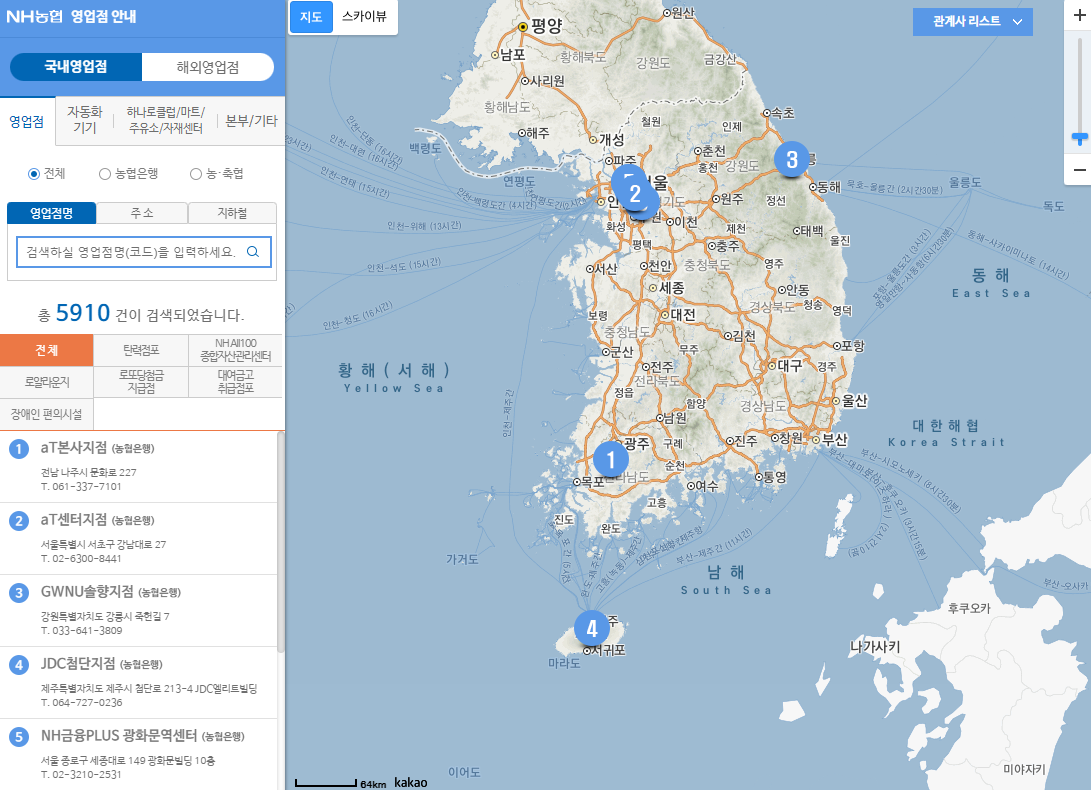Switch map to 스카이뷰 view
1091x790 pixels.
[364, 17]
